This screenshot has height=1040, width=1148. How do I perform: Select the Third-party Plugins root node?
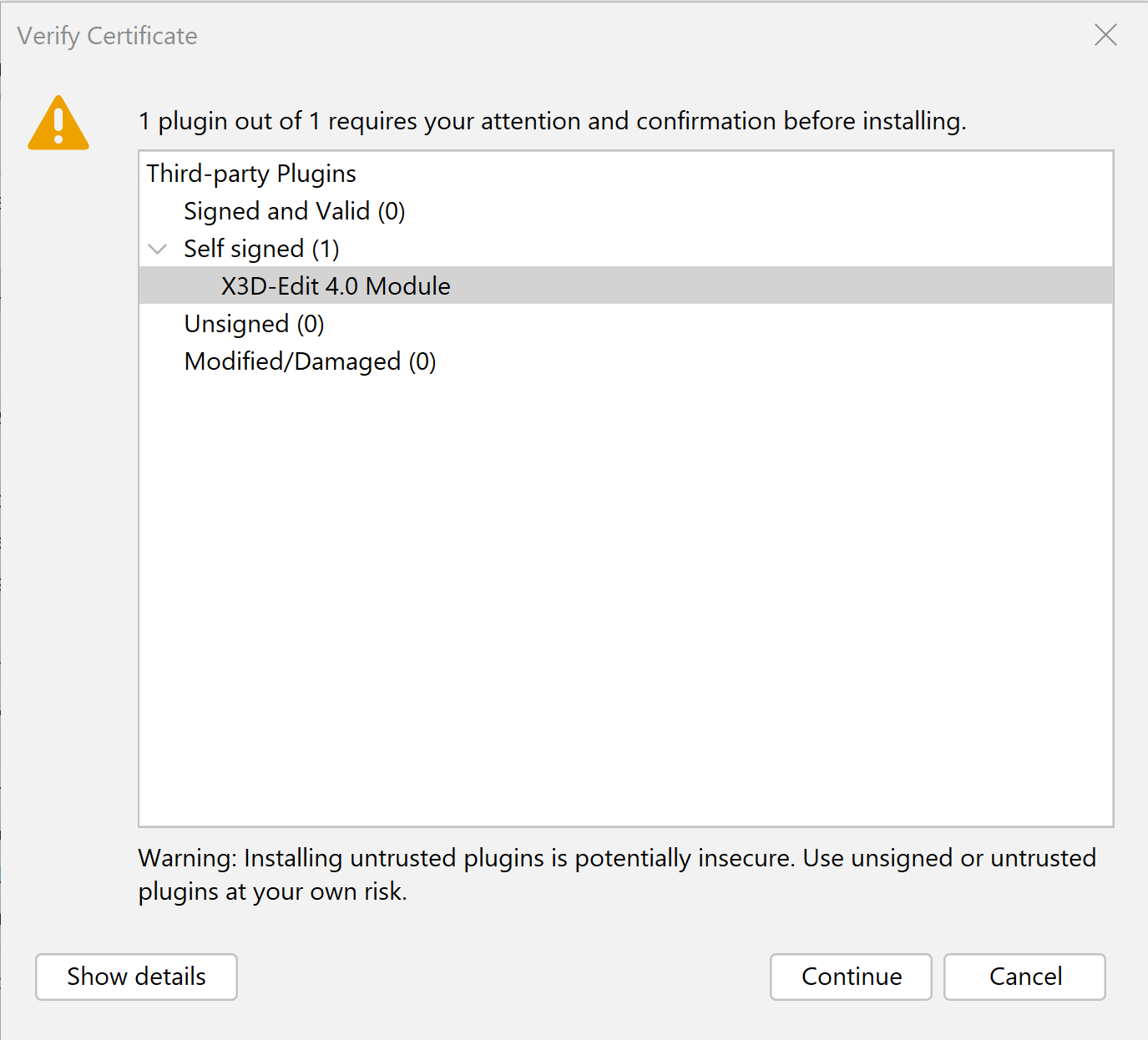pos(251,174)
